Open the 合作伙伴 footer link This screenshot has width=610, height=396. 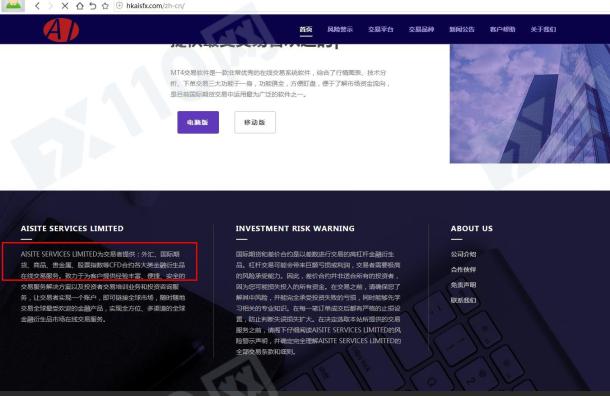463,270
